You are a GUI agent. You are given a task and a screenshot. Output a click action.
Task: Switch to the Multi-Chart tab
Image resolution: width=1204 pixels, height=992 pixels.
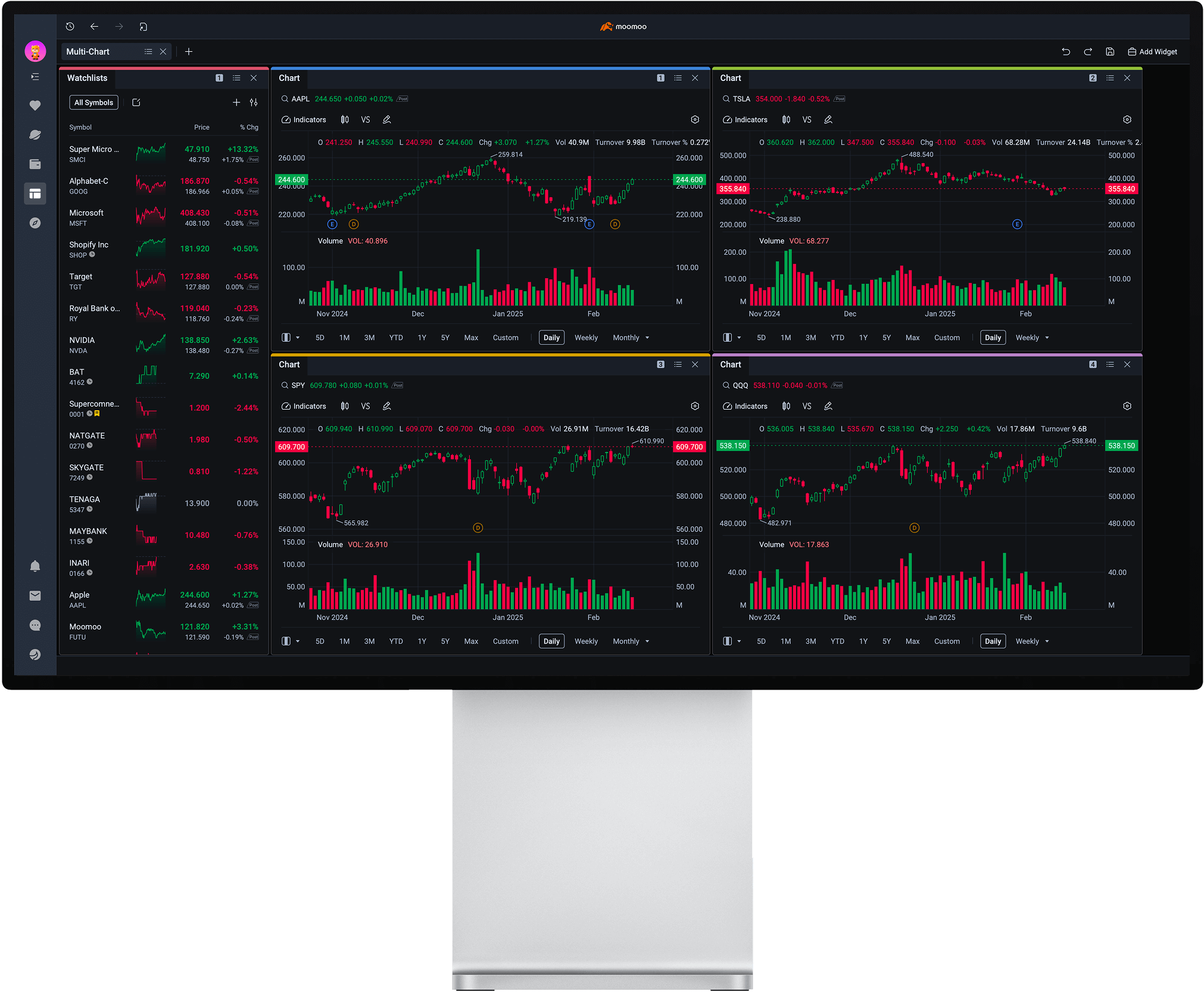[88, 52]
